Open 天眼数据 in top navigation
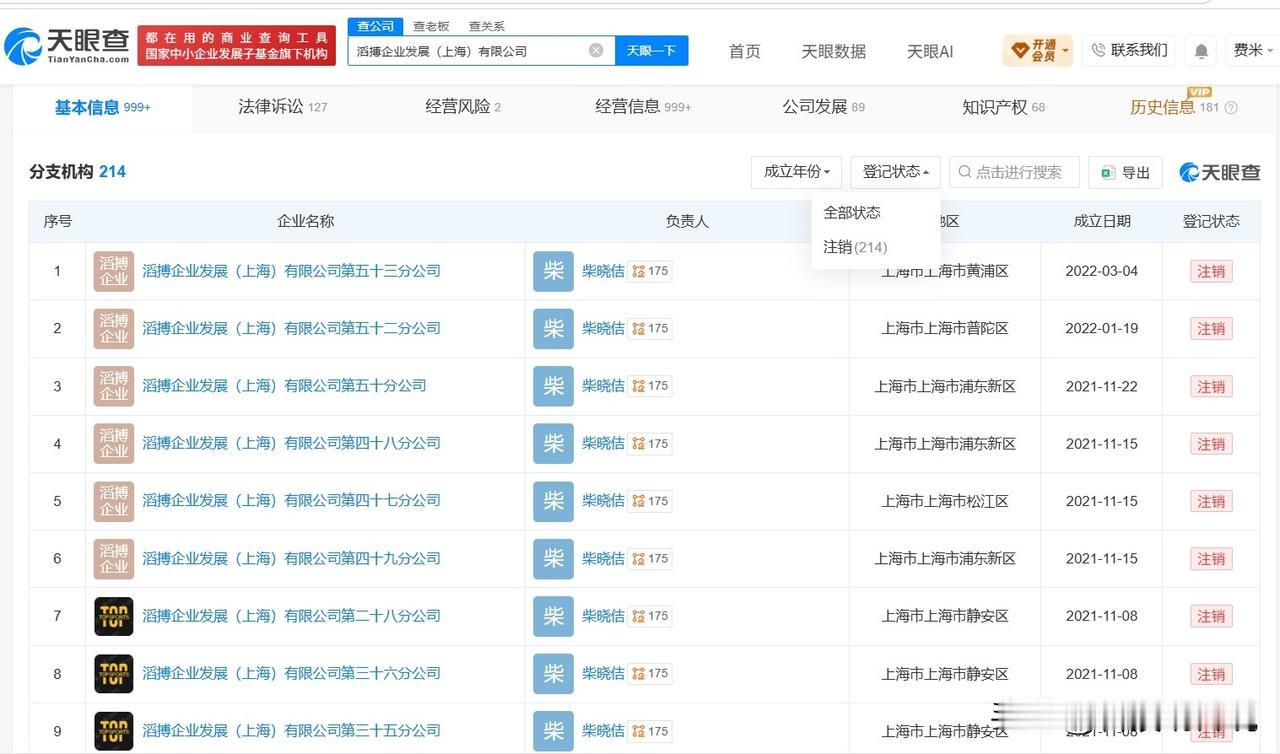The width and height of the screenshot is (1280, 754). click(x=833, y=51)
